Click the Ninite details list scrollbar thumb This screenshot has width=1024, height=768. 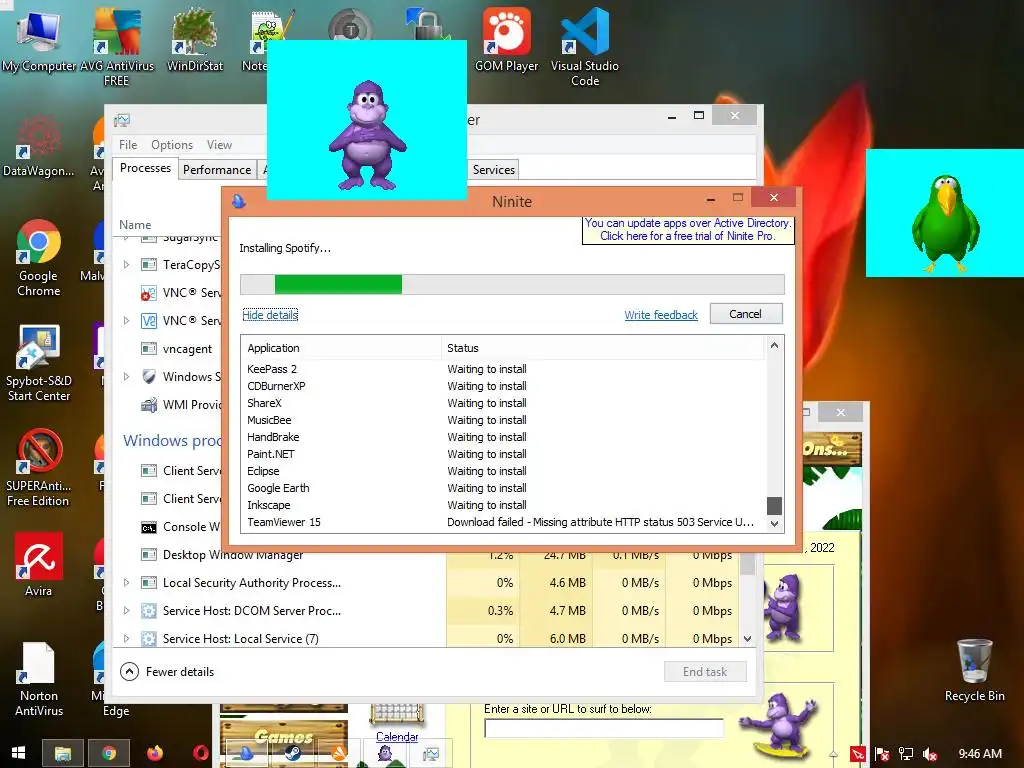(774, 505)
